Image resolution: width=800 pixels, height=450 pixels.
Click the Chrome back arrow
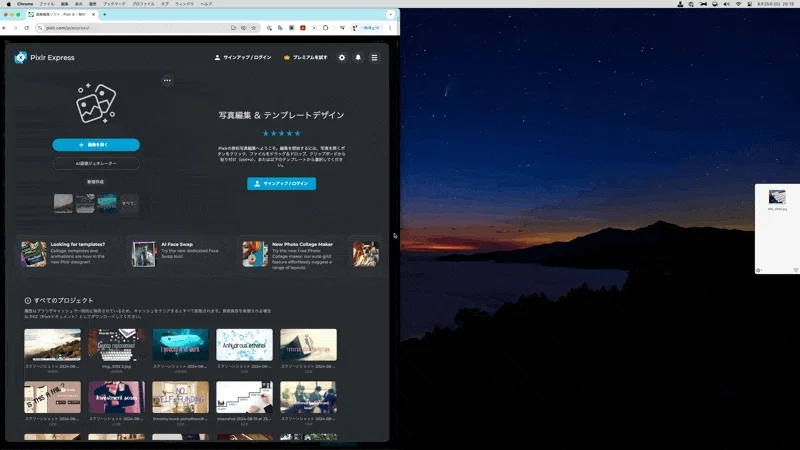pos(5,28)
